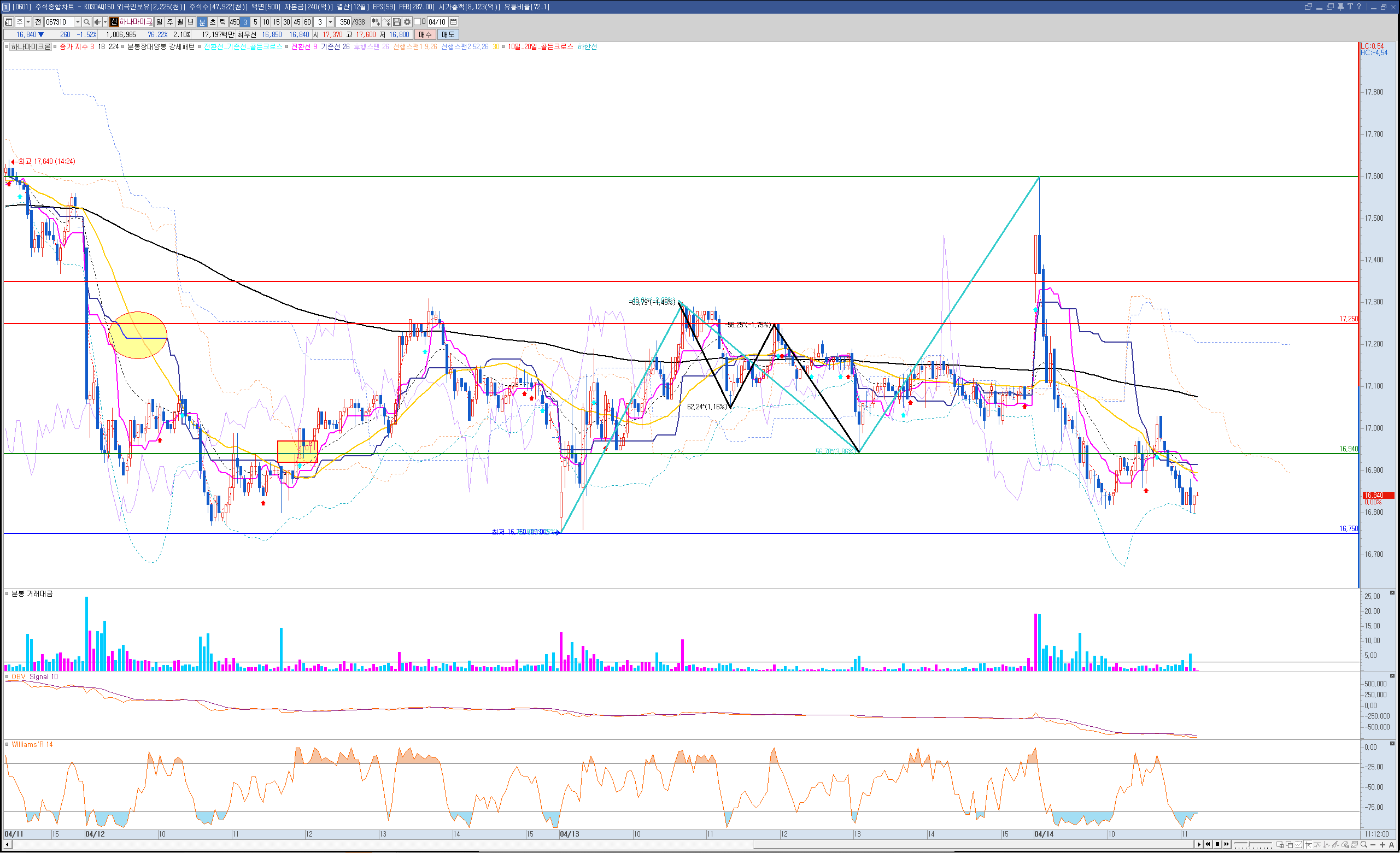Click the 매도 sell button
The height and width of the screenshot is (853, 1400).
[x=448, y=34]
